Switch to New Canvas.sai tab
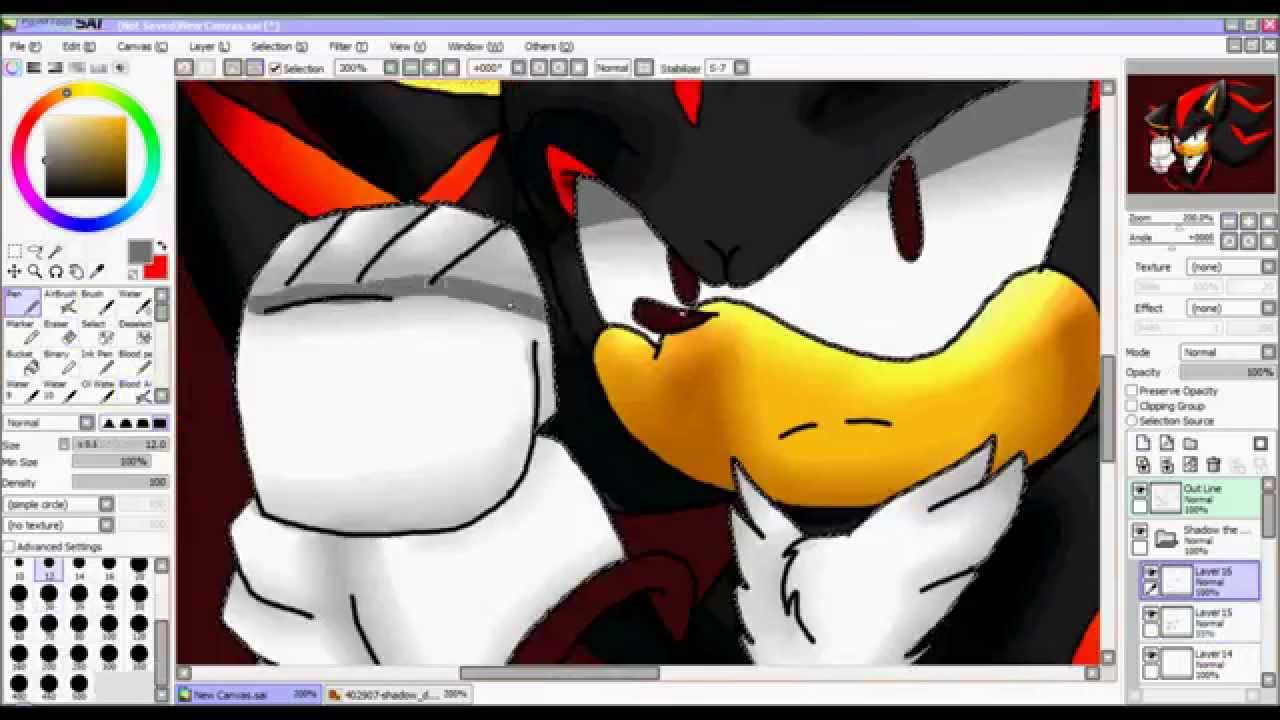 (249, 694)
